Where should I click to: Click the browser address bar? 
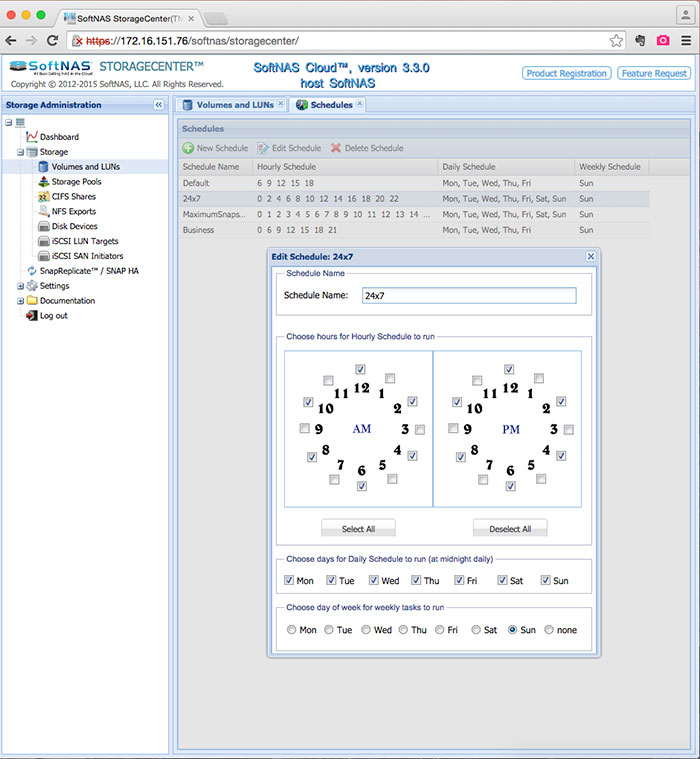pyautogui.click(x=339, y=41)
